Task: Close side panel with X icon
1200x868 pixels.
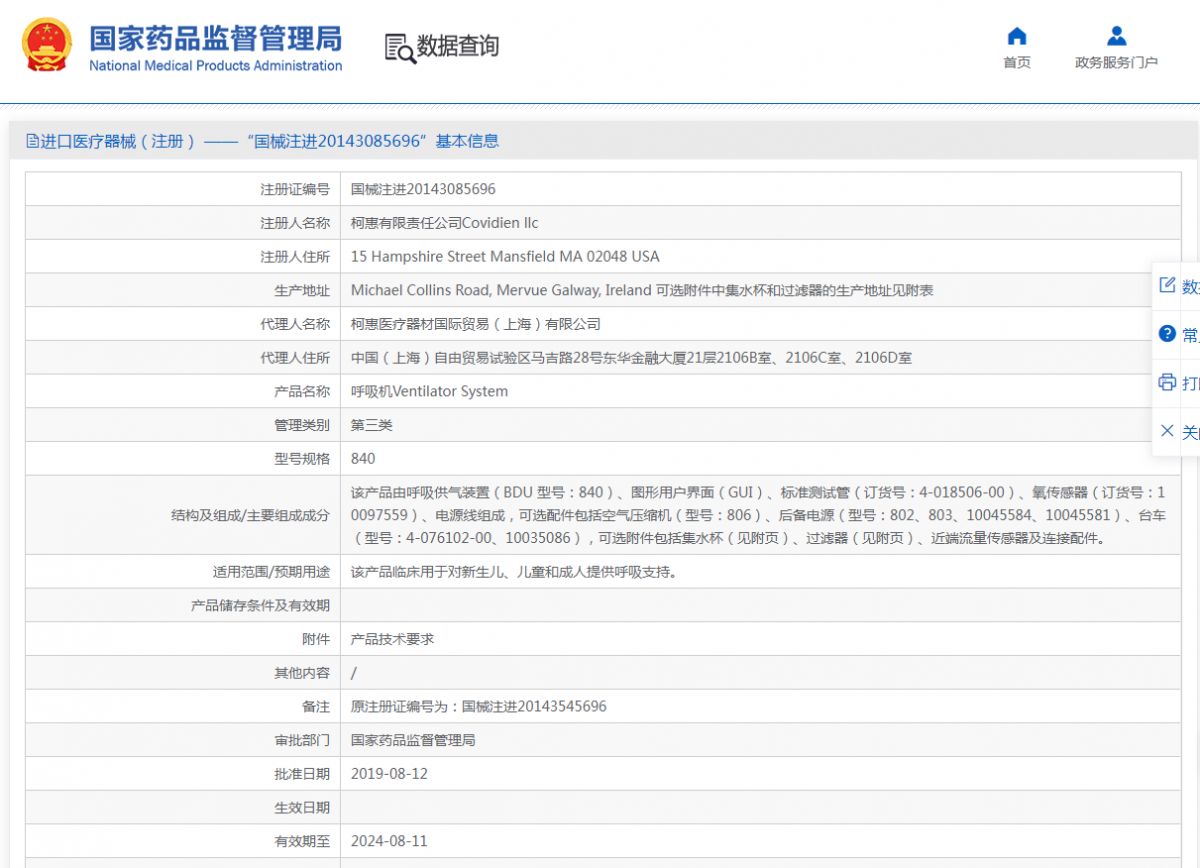Action: point(1167,431)
